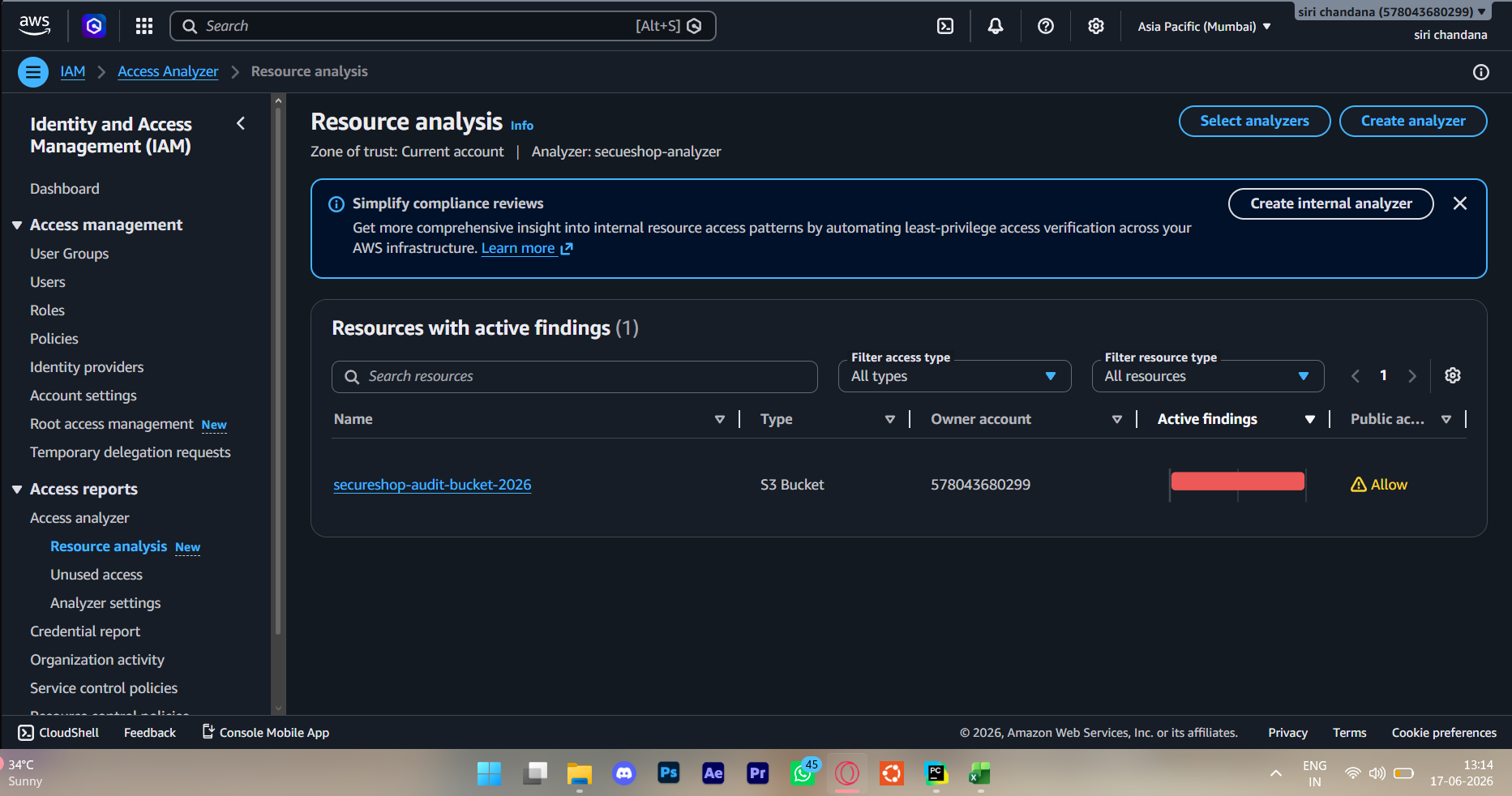This screenshot has height=796, width=1512.
Task: Click the red active findings bar
Action: click(1238, 481)
